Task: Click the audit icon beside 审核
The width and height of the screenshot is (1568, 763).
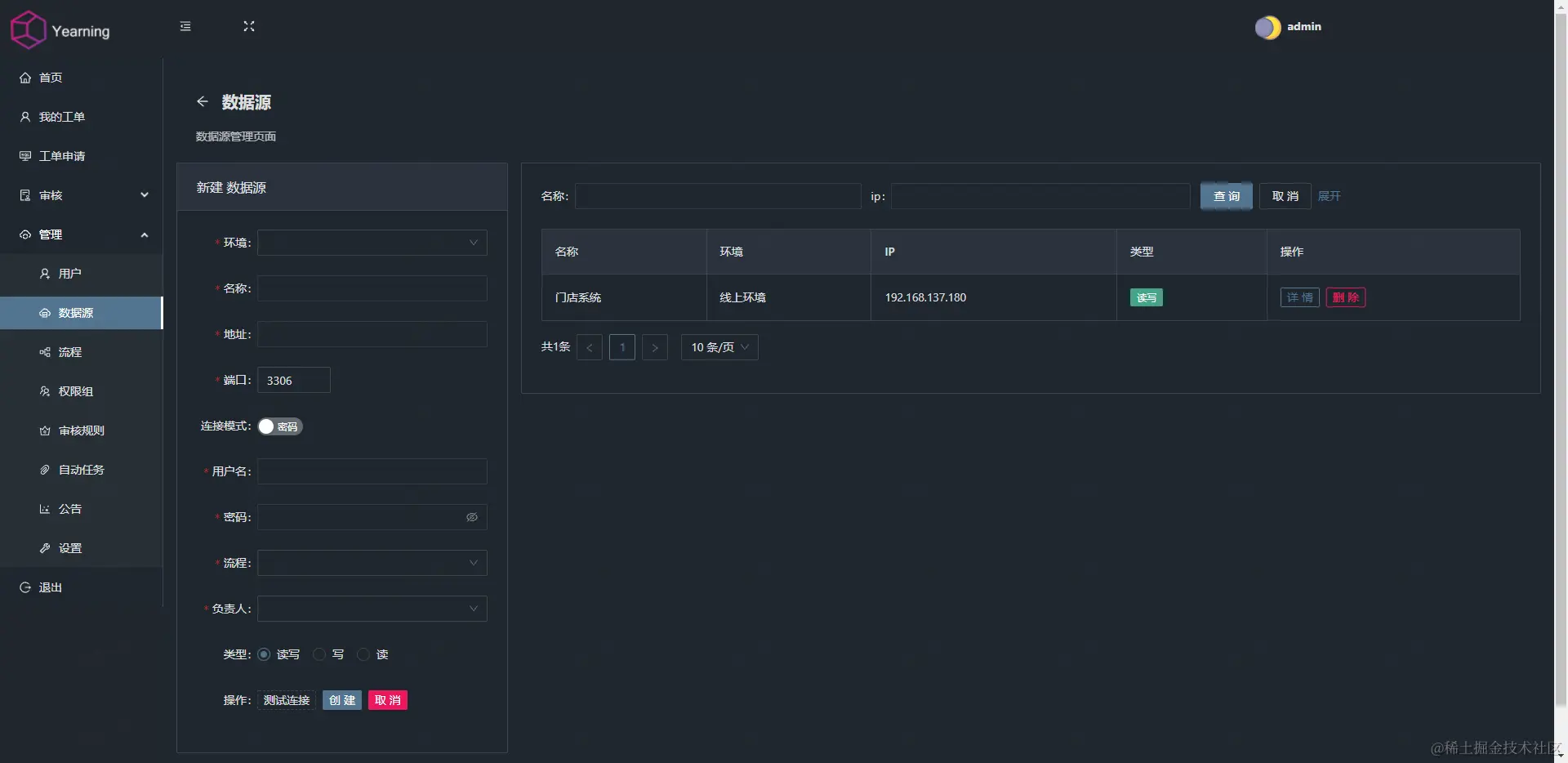Action: click(25, 195)
